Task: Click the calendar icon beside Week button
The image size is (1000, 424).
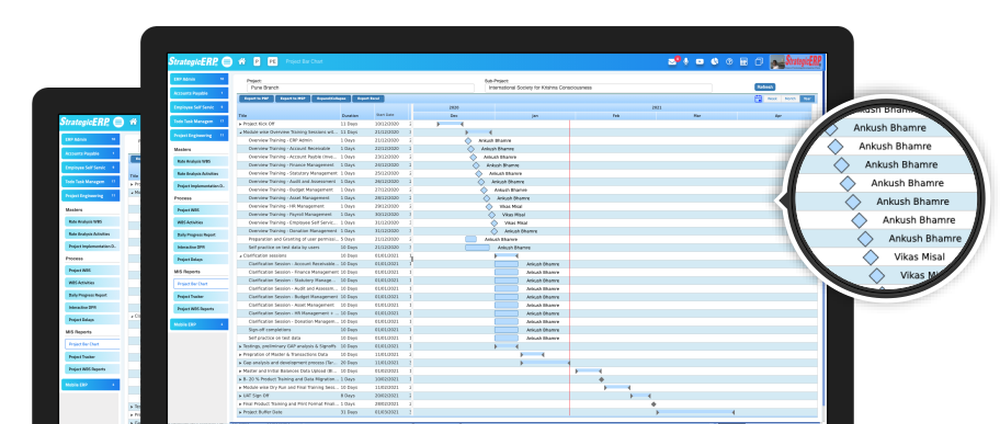Action: click(758, 99)
